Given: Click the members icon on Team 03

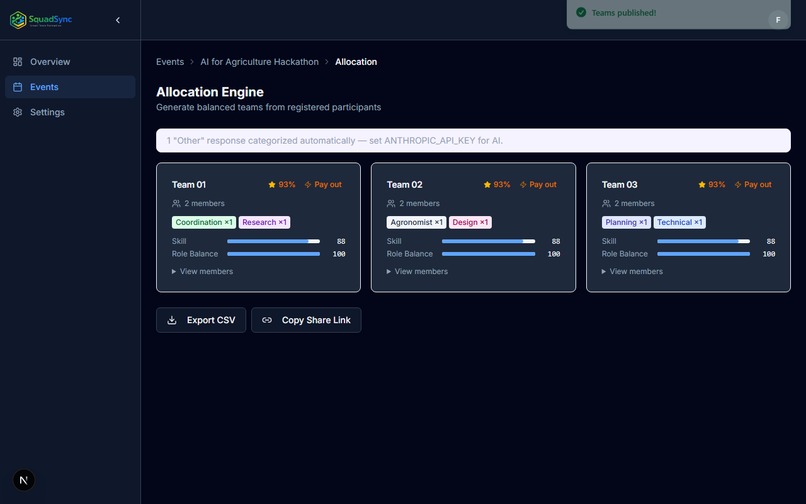Looking at the screenshot, I should (607, 203).
